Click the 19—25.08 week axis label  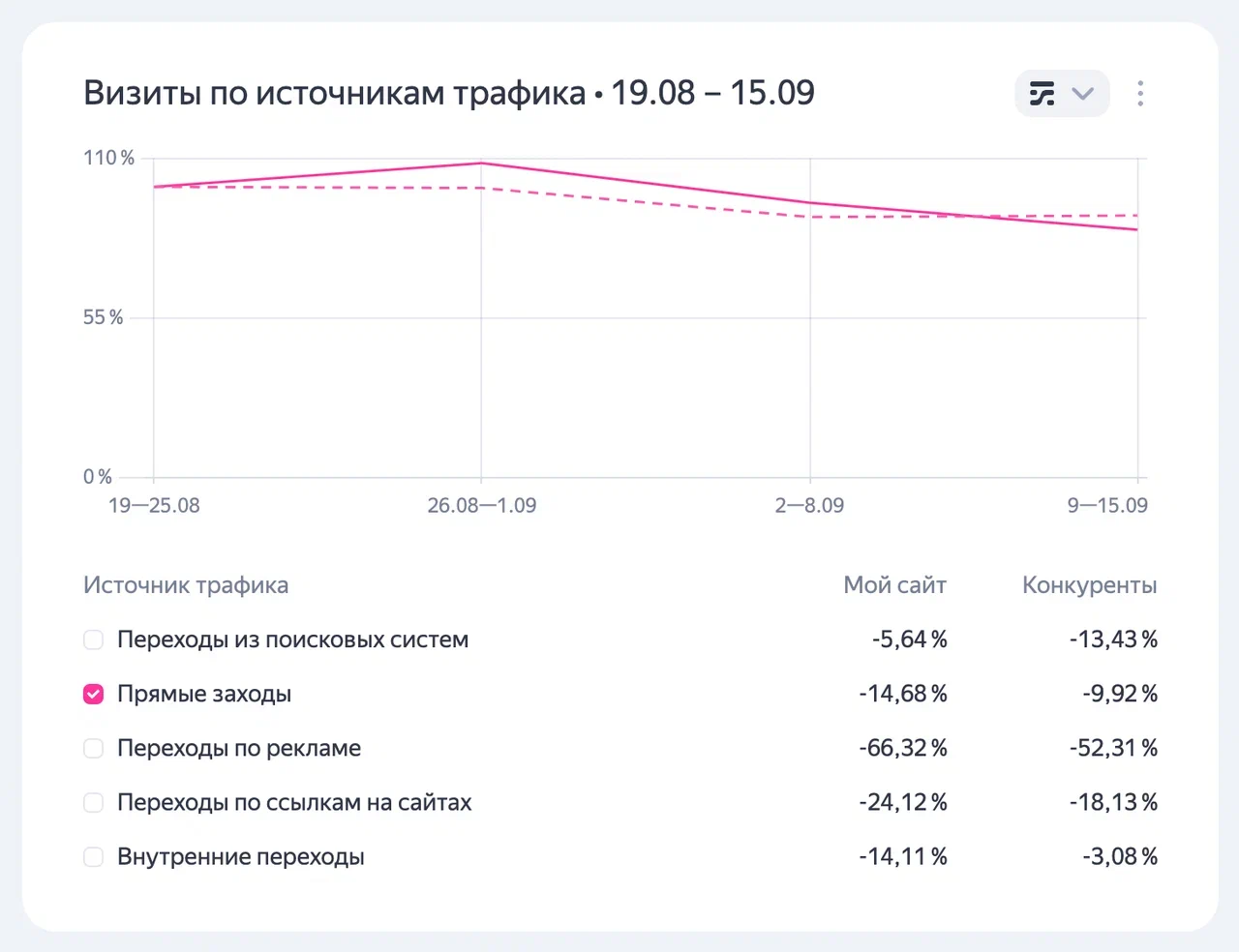154,505
